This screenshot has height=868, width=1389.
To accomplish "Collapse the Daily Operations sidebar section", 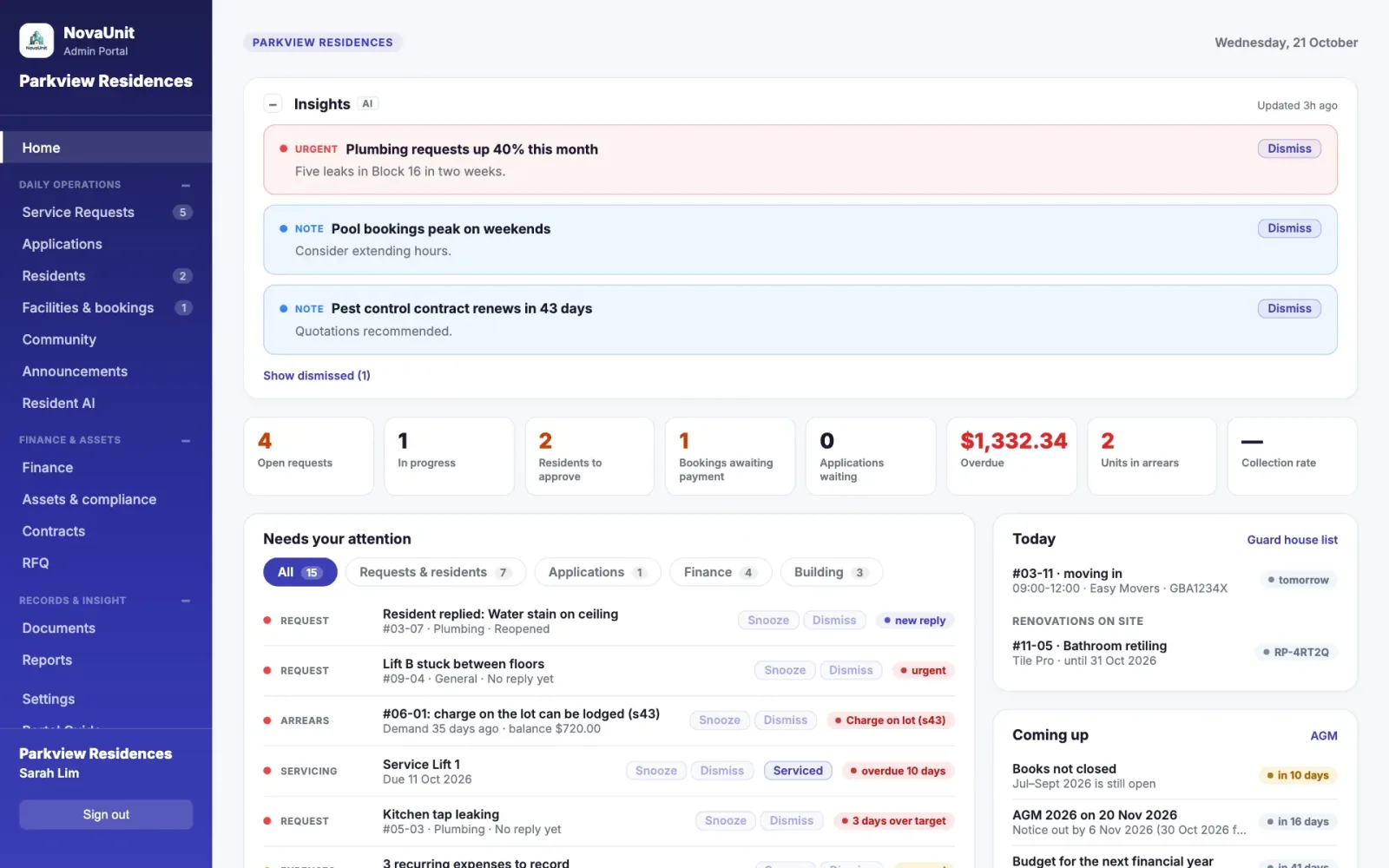I will [186, 185].
